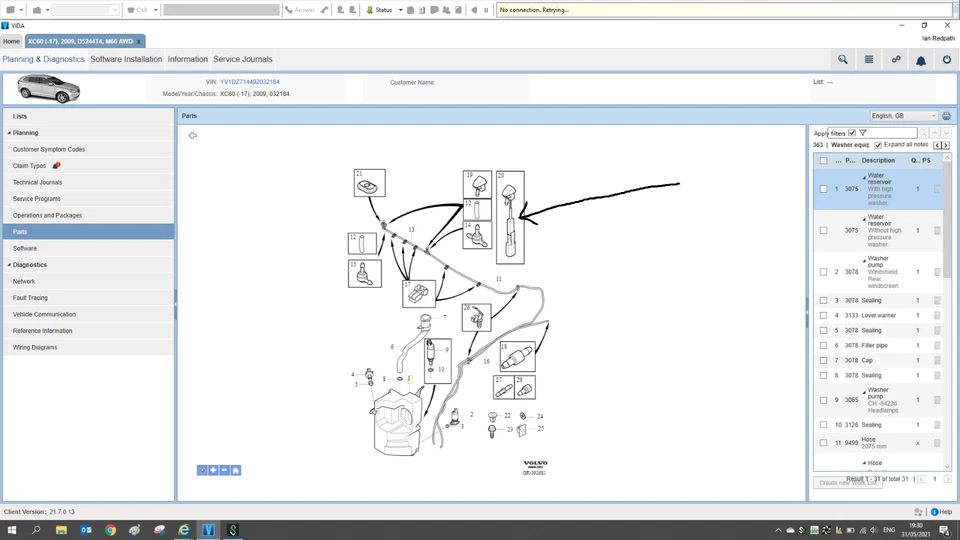Open the notifications bell icon

point(921,60)
